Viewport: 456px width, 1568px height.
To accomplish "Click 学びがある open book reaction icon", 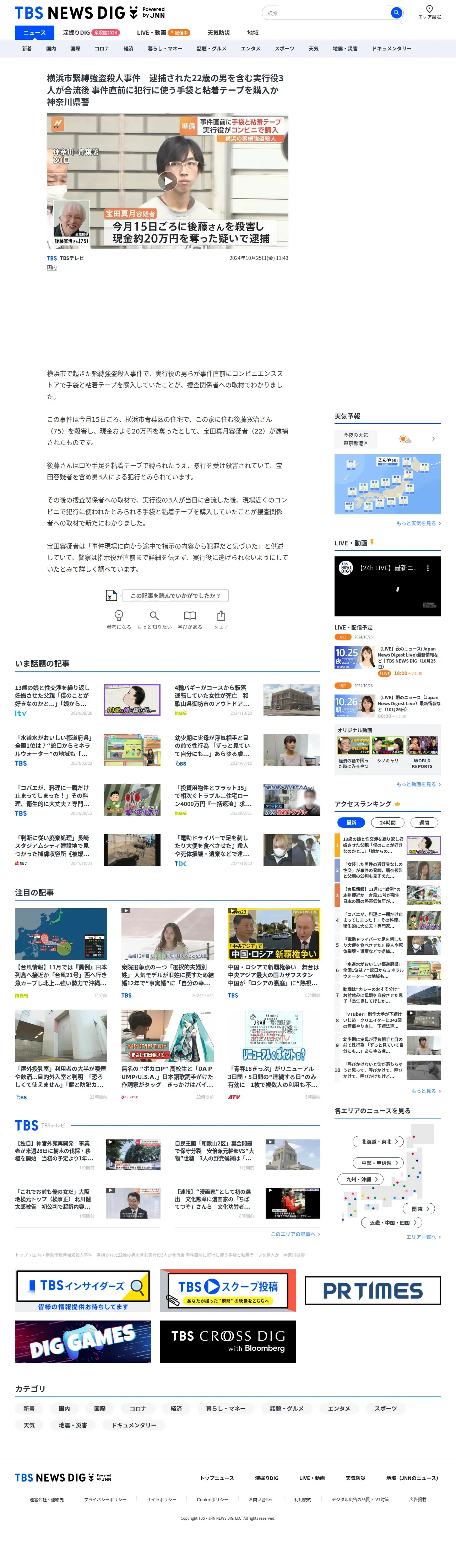I will 190,616.
